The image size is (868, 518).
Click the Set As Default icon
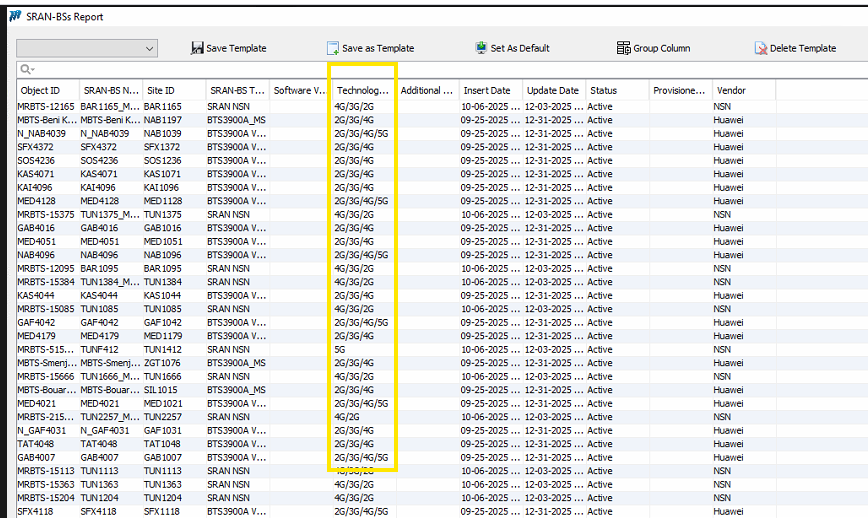pos(482,48)
